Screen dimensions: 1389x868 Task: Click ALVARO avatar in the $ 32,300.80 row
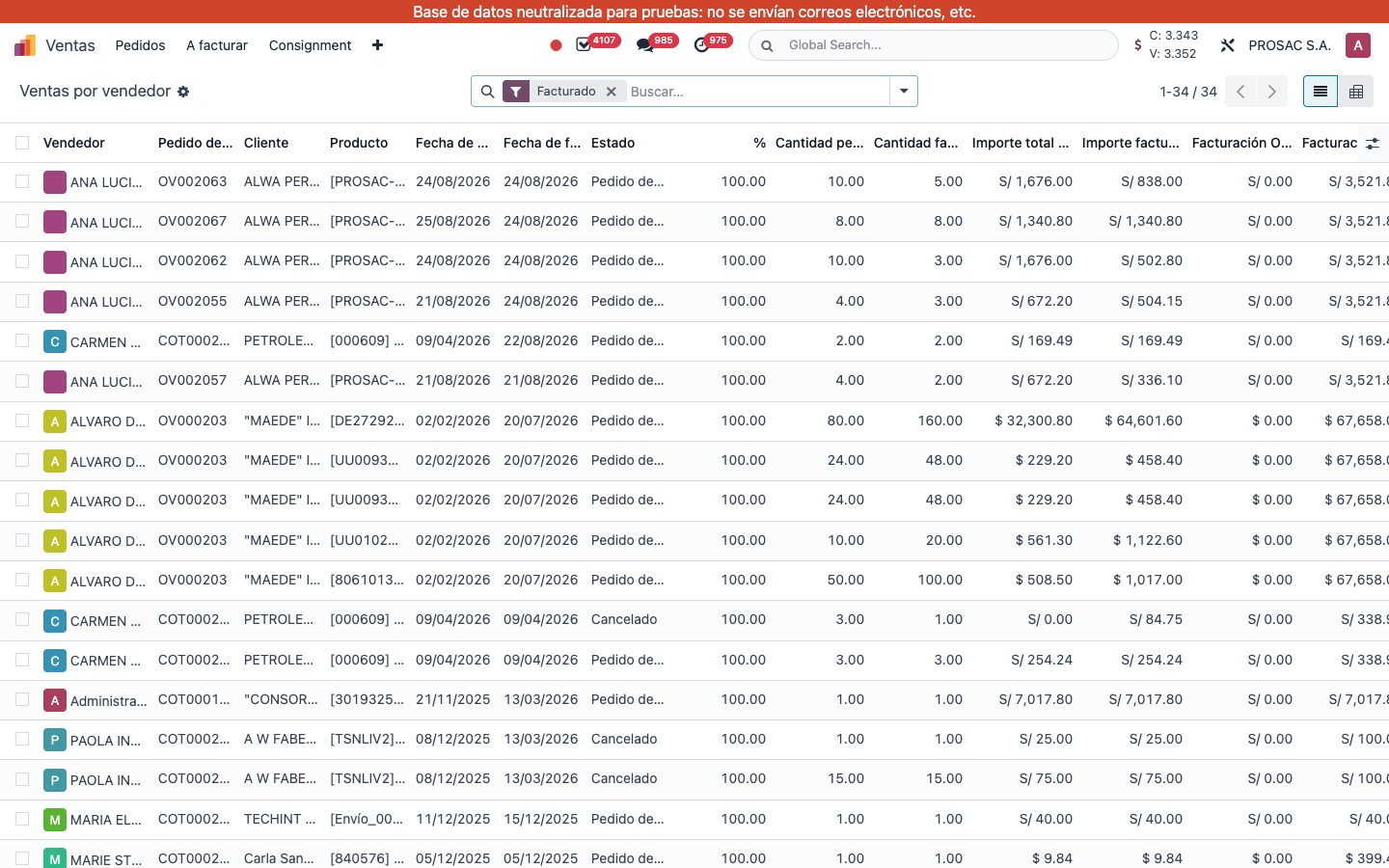pyautogui.click(x=55, y=421)
